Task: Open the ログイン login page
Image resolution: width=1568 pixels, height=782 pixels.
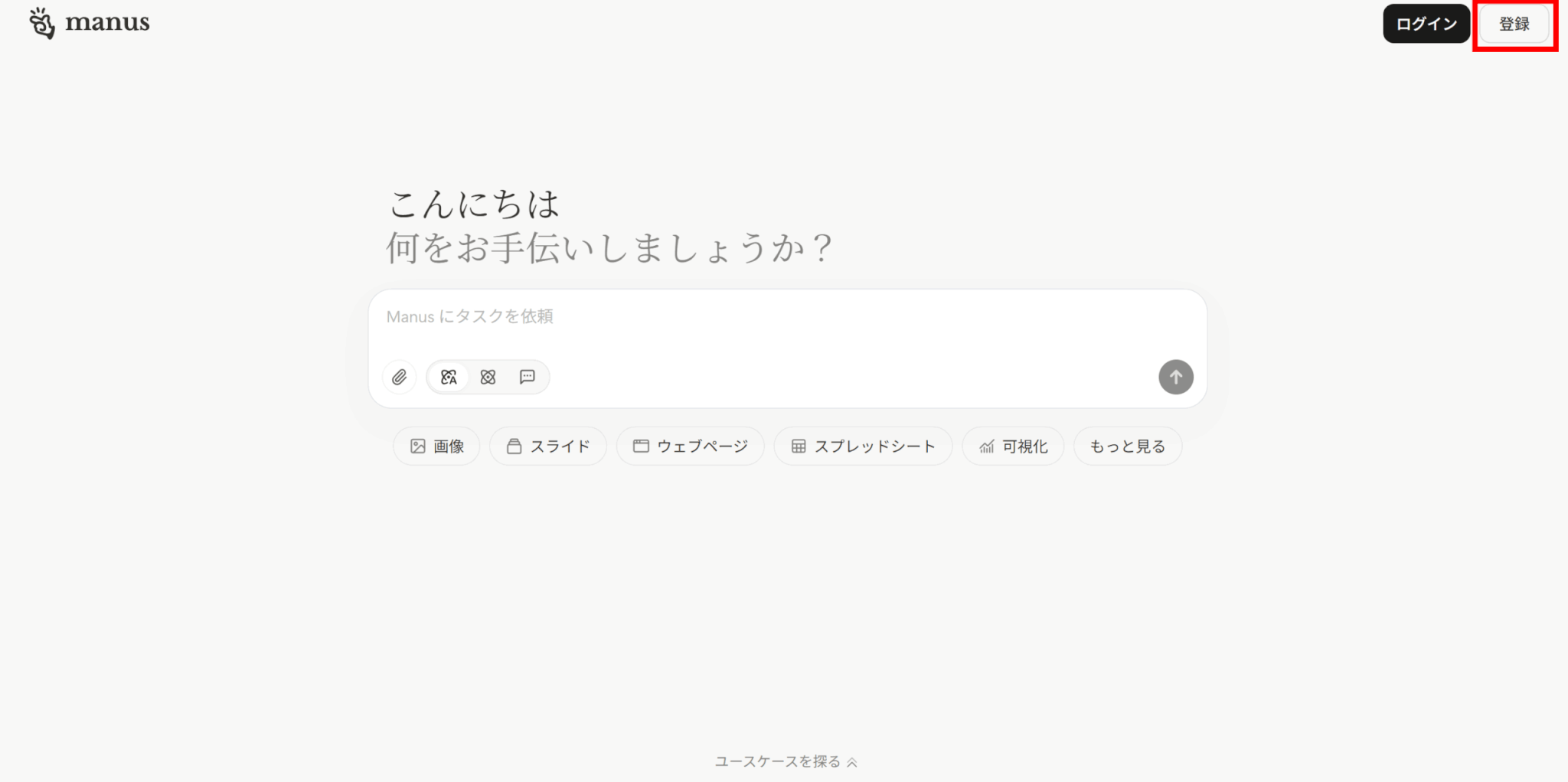Action: pyautogui.click(x=1426, y=24)
